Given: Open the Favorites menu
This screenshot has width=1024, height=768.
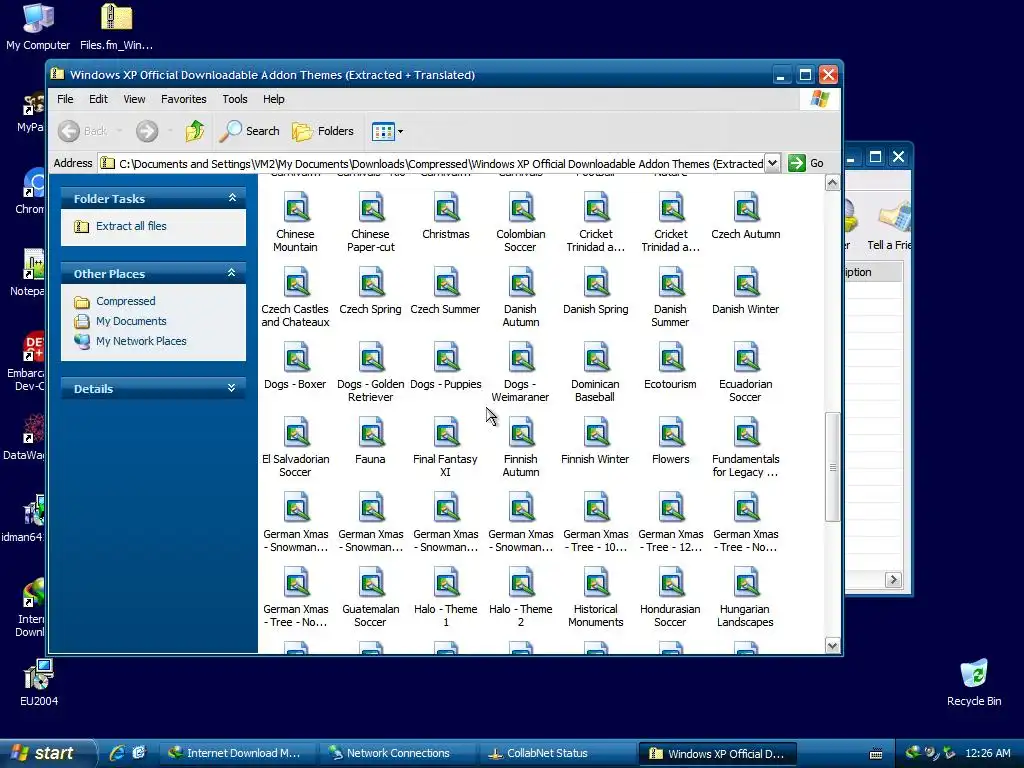Looking at the screenshot, I should (x=184, y=99).
